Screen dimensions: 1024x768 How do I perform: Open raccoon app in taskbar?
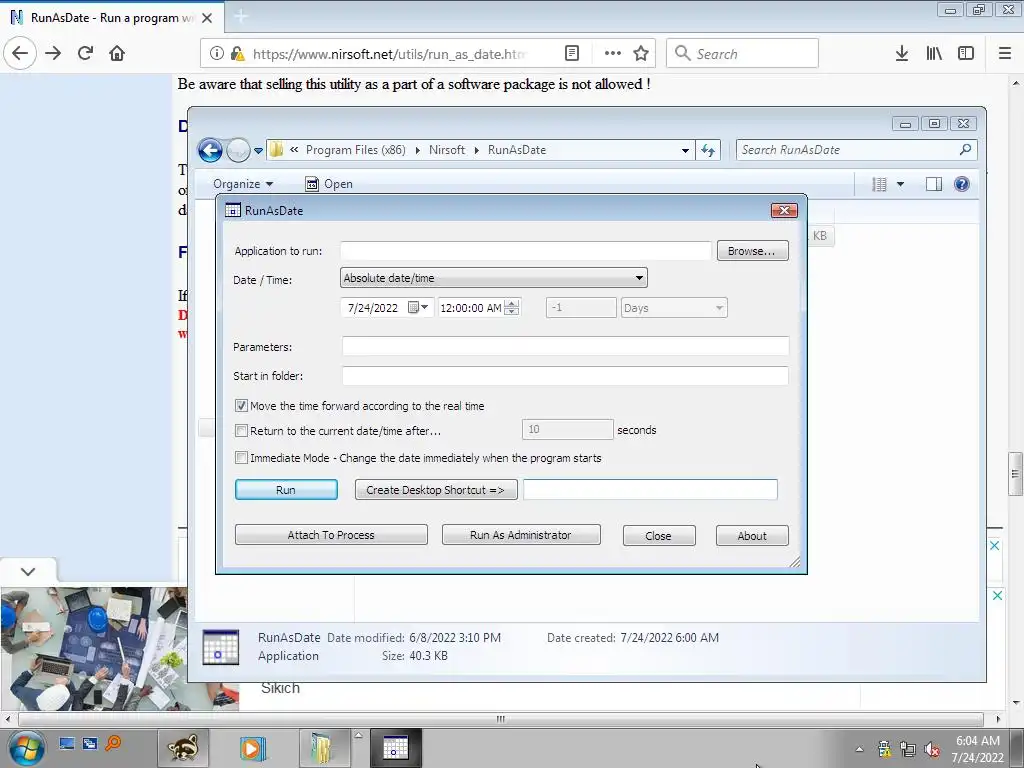coord(183,748)
